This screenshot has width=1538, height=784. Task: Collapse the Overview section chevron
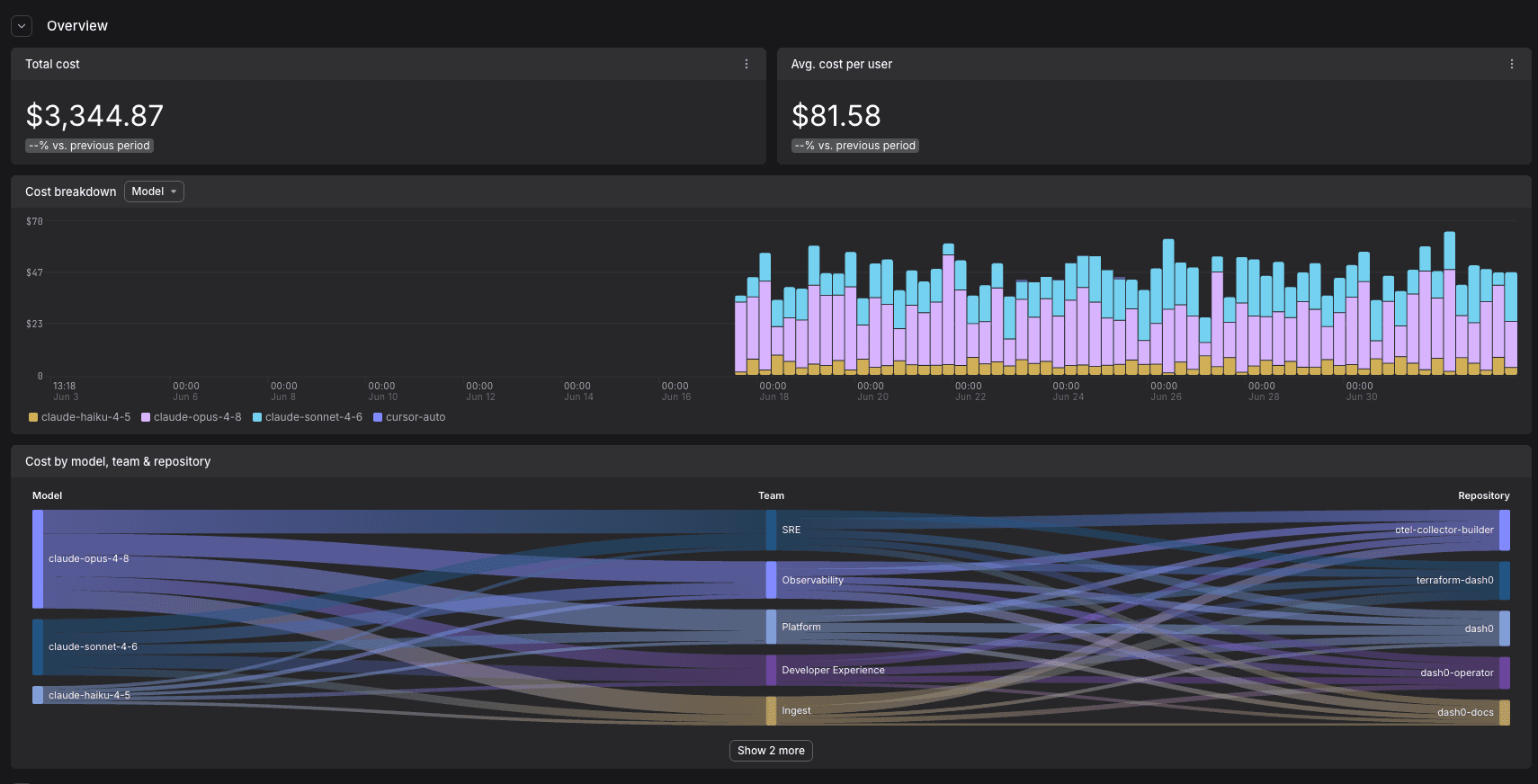pyautogui.click(x=22, y=26)
